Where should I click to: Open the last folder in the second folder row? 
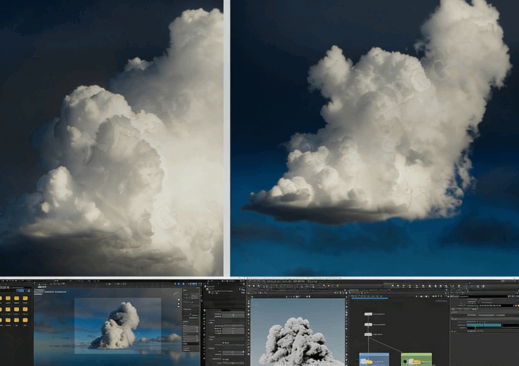coord(25,309)
